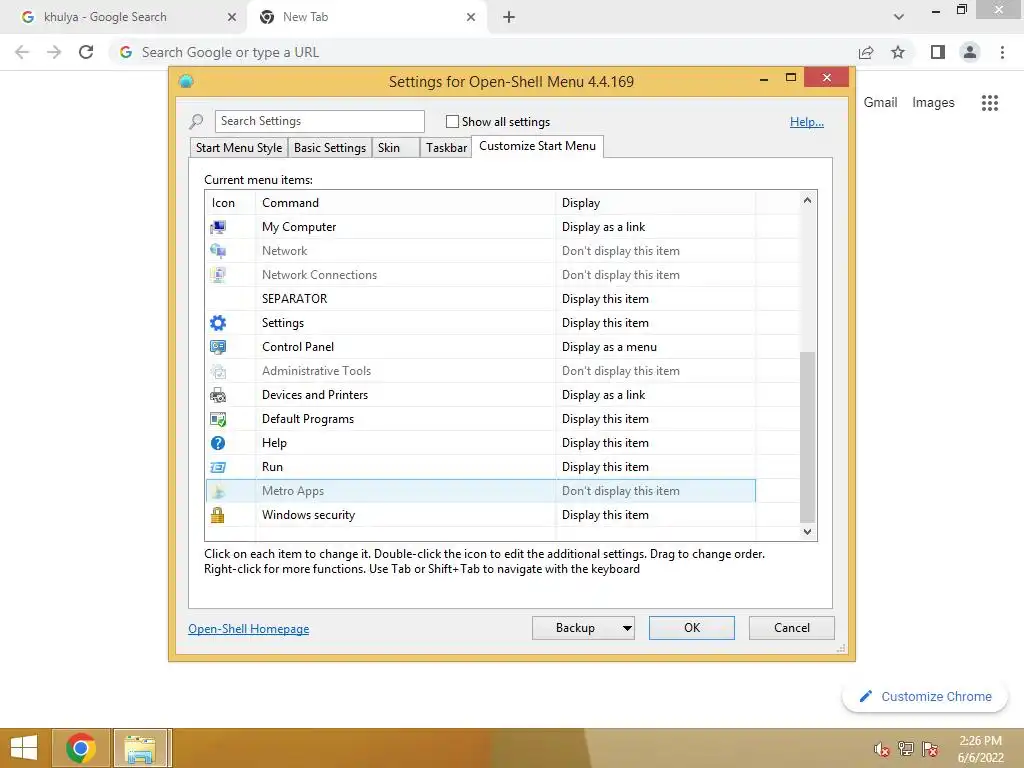
Task: Click the list scroll down arrow
Action: [808, 532]
